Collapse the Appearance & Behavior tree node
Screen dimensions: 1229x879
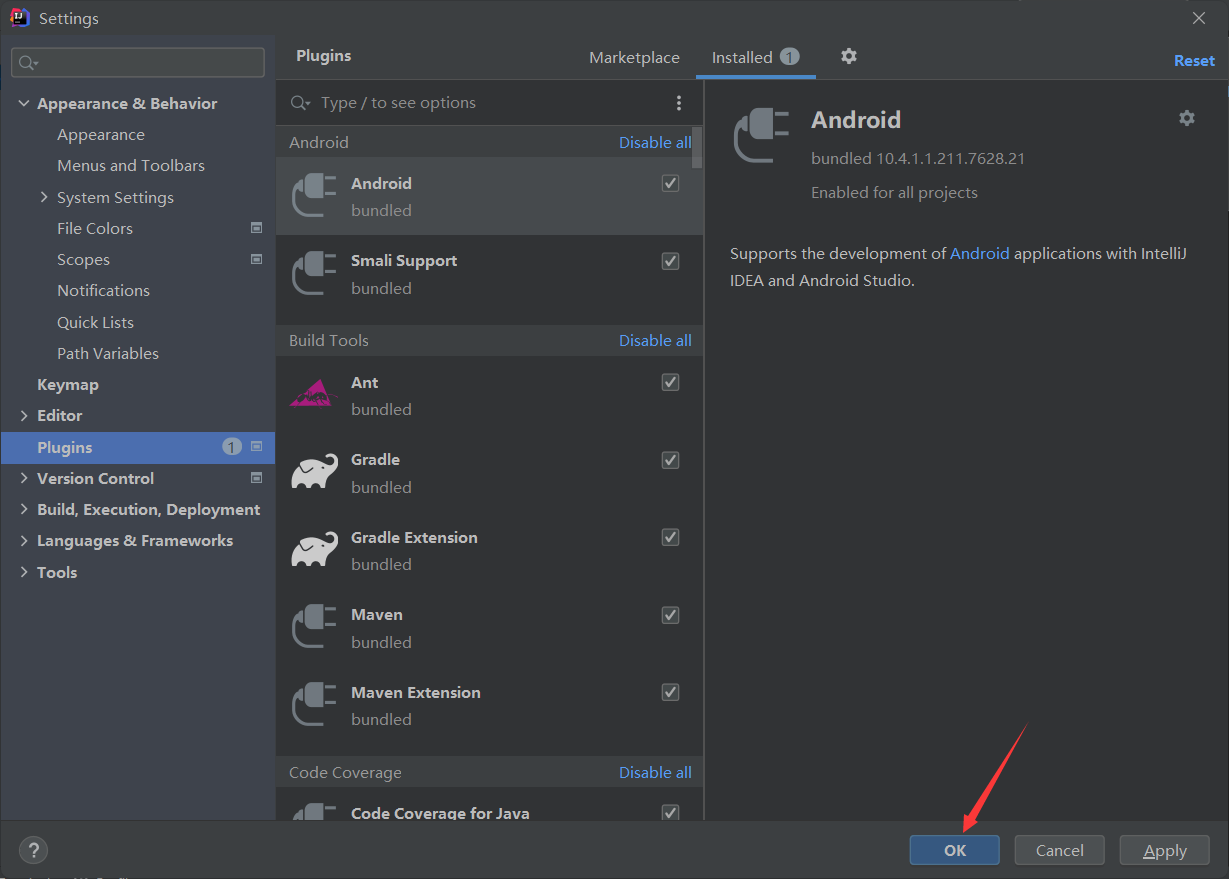(24, 103)
